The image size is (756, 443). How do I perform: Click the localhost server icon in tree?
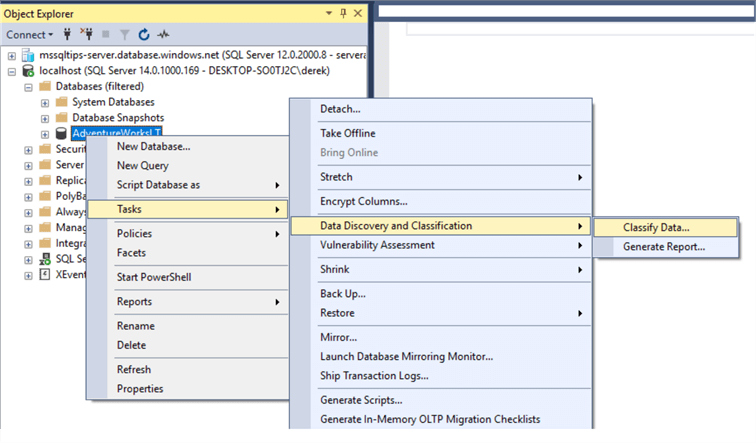(27, 71)
